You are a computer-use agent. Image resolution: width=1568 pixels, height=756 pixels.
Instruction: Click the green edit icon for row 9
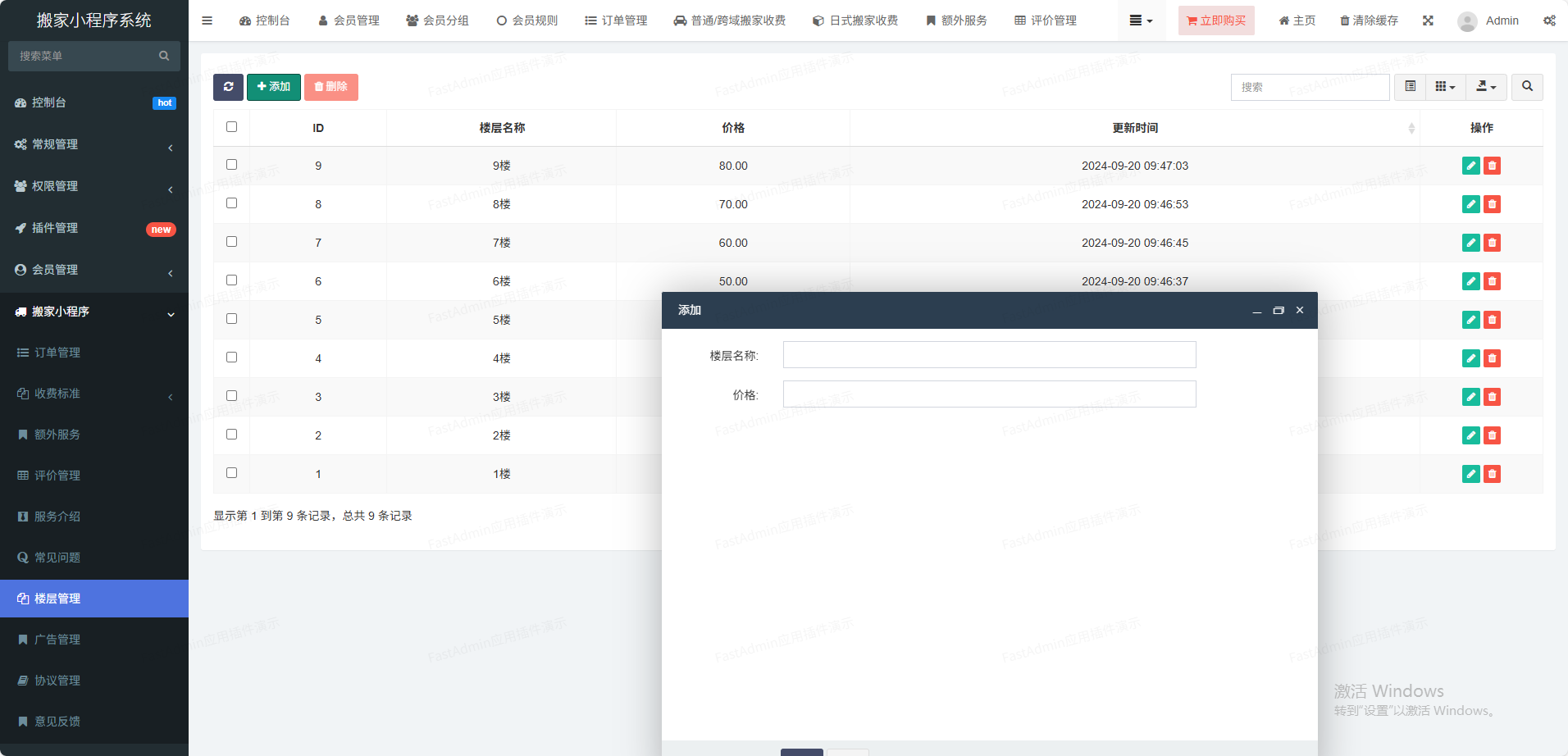(1470, 166)
